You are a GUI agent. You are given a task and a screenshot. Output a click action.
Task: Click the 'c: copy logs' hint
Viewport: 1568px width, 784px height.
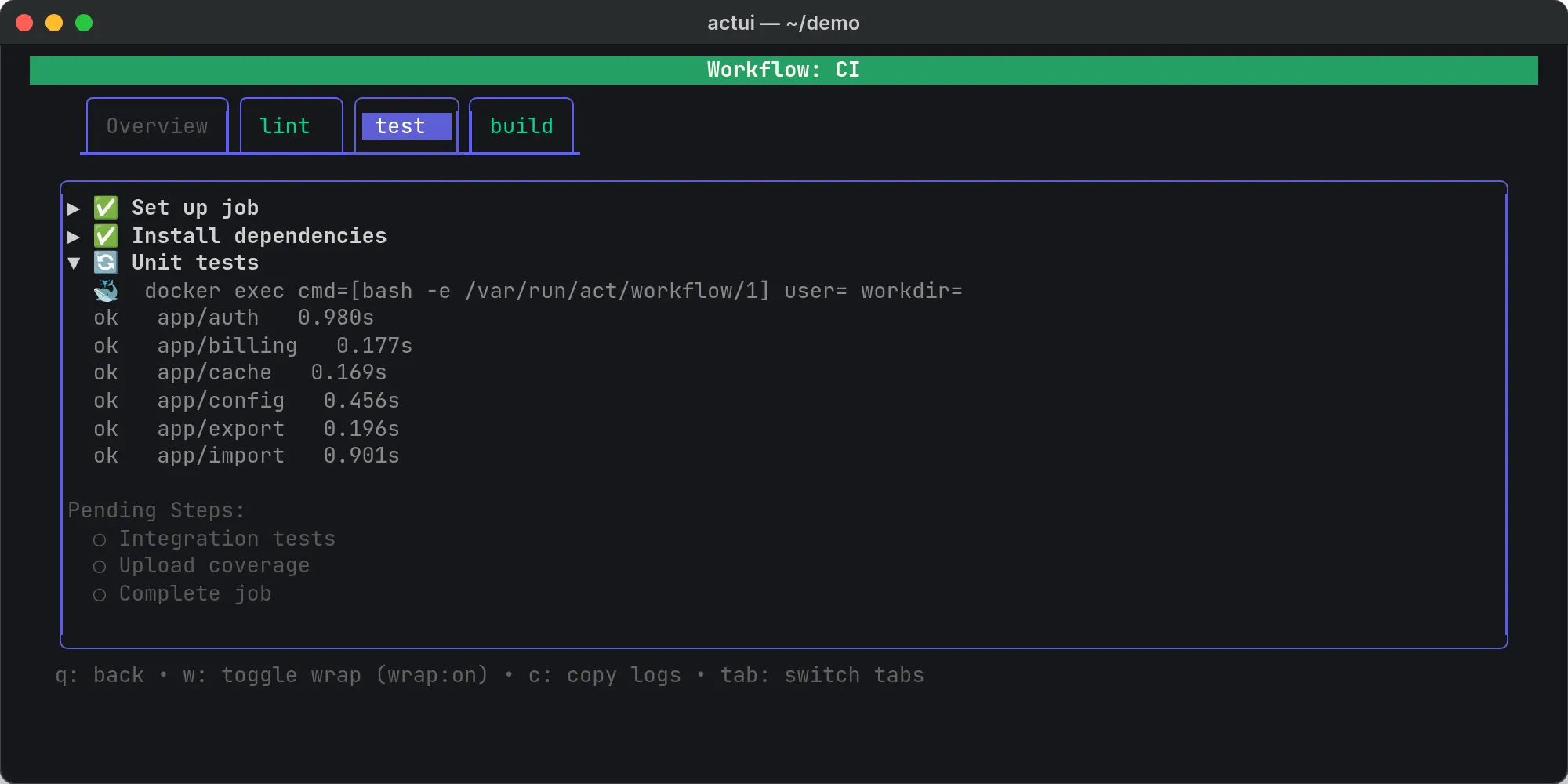click(x=605, y=675)
